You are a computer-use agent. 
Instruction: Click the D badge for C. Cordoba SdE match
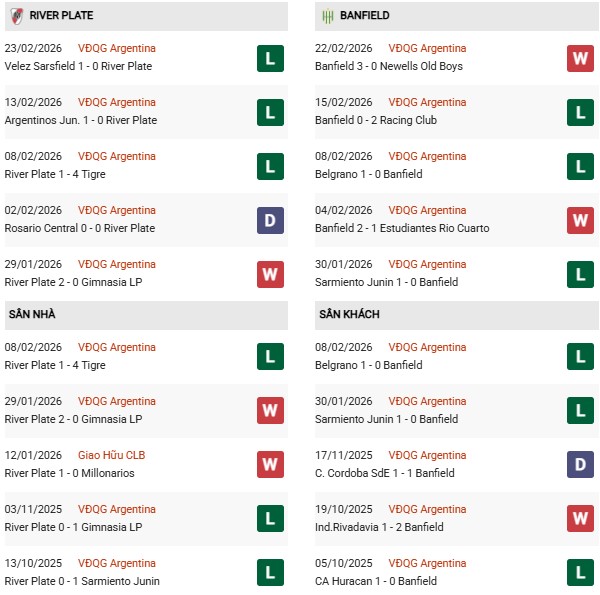580,465
